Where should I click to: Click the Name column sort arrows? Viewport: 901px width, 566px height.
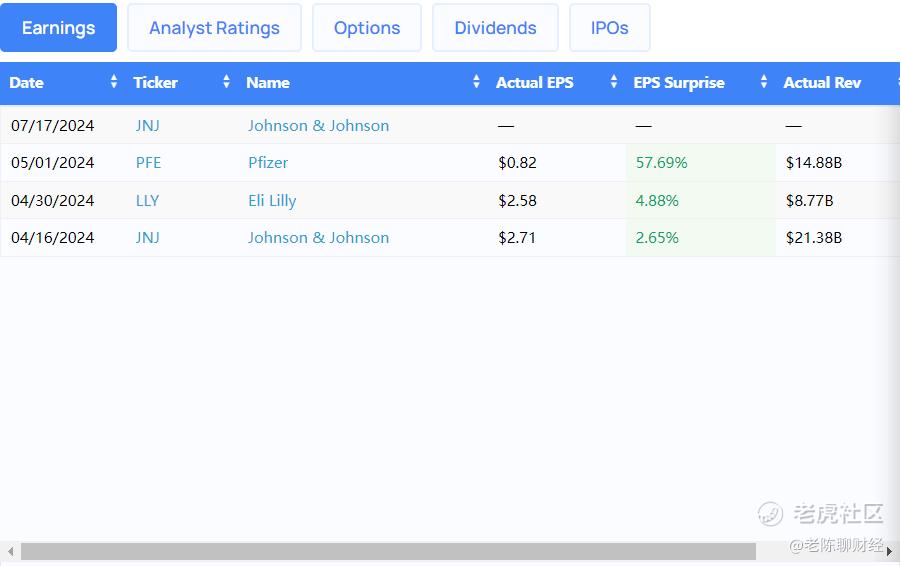tap(476, 83)
